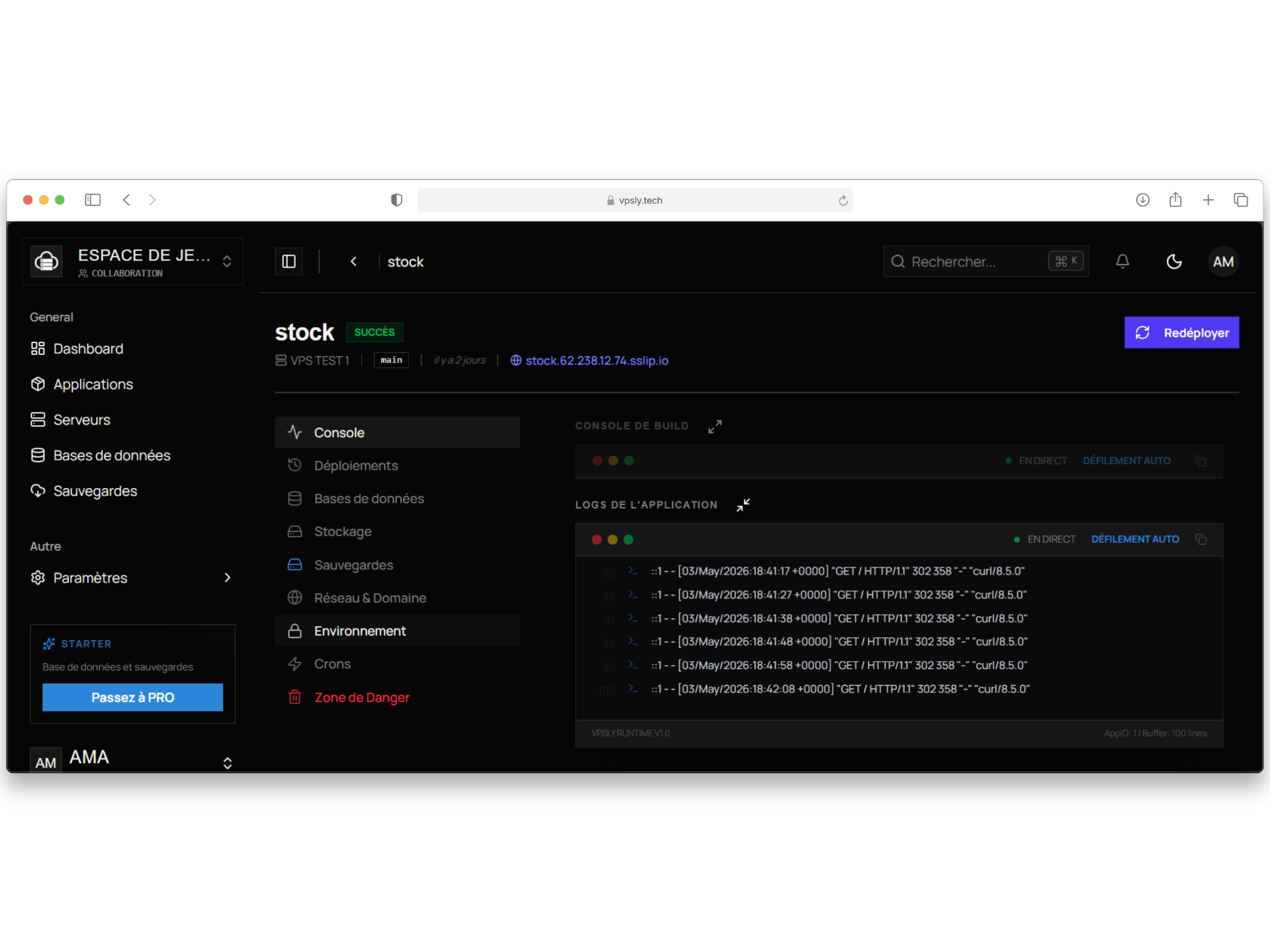Select the Environnement tab

coord(397,631)
